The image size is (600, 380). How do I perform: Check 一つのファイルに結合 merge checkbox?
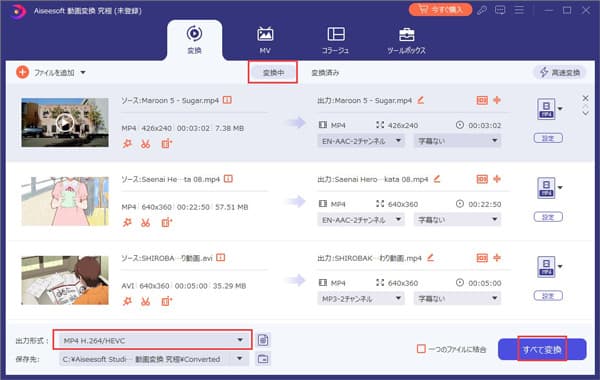click(x=421, y=349)
